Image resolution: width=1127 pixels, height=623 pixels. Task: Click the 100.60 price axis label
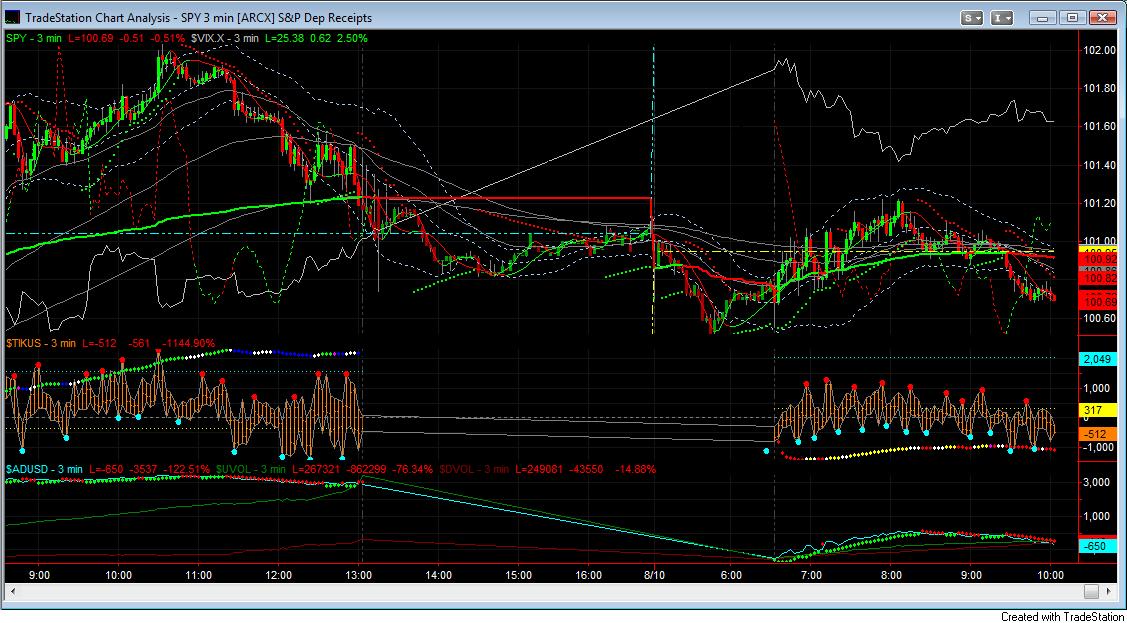pyautogui.click(x=1100, y=318)
